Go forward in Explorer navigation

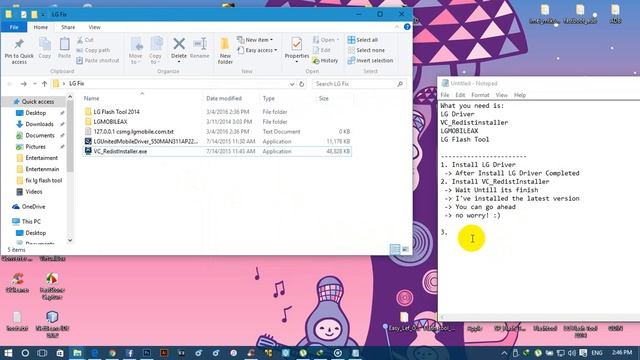[x=23, y=84]
